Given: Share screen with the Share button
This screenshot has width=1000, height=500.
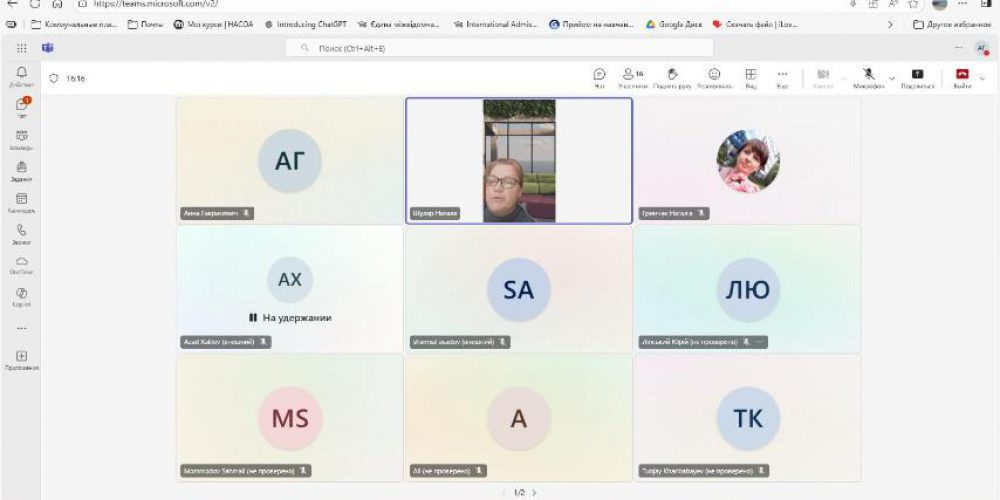Looking at the screenshot, I should pyautogui.click(x=918, y=78).
